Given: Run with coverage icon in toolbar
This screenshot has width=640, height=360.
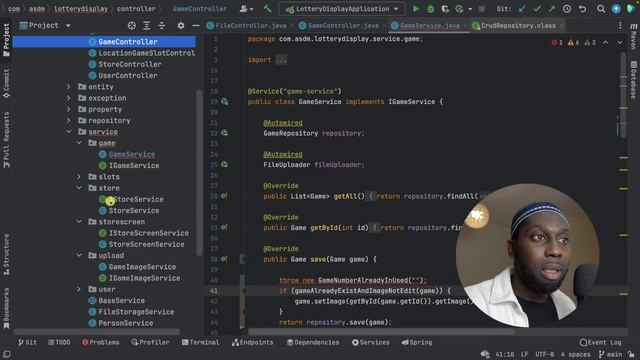Looking at the screenshot, I should (x=445, y=9).
